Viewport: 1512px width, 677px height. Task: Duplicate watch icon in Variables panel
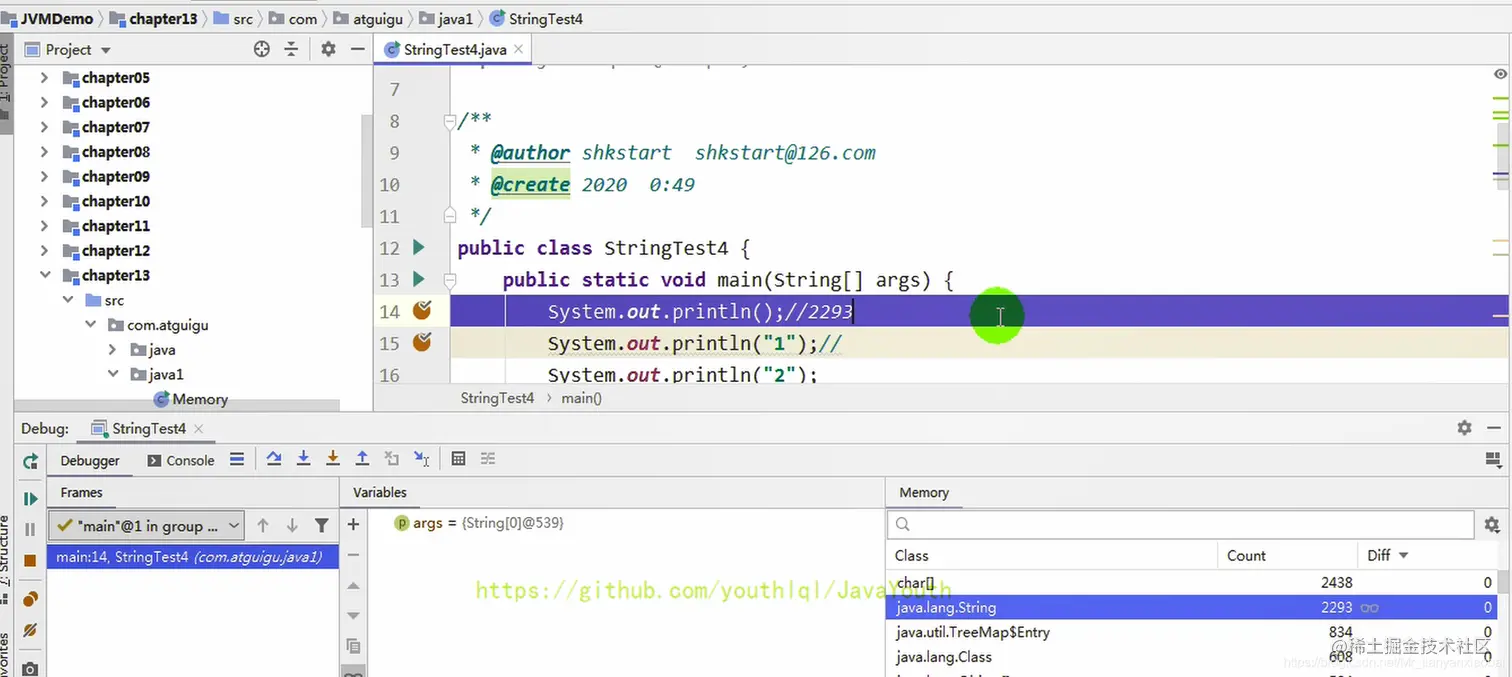coord(353,646)
